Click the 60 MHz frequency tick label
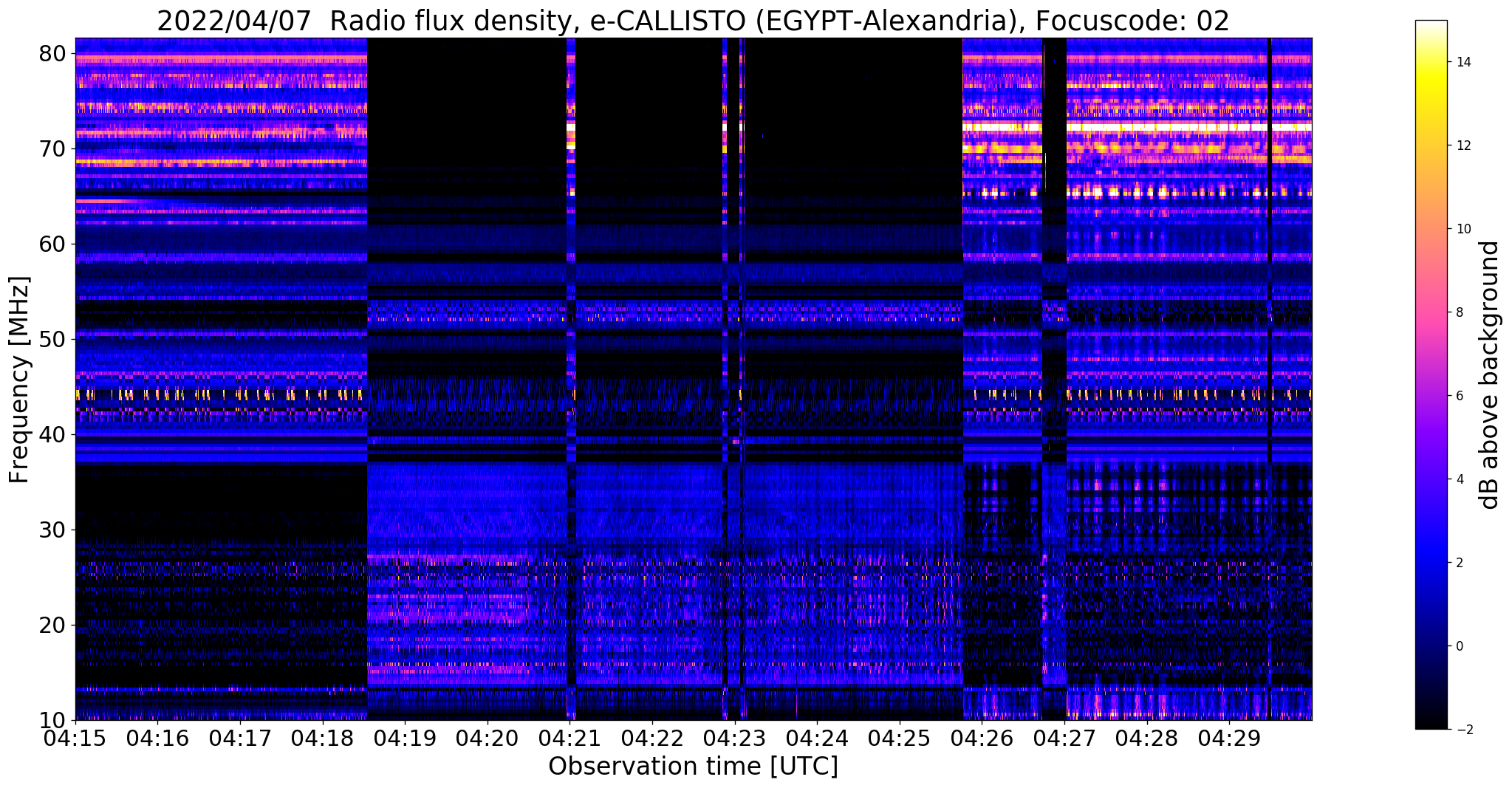This screenshot has width=1512, height=788. 54,244
